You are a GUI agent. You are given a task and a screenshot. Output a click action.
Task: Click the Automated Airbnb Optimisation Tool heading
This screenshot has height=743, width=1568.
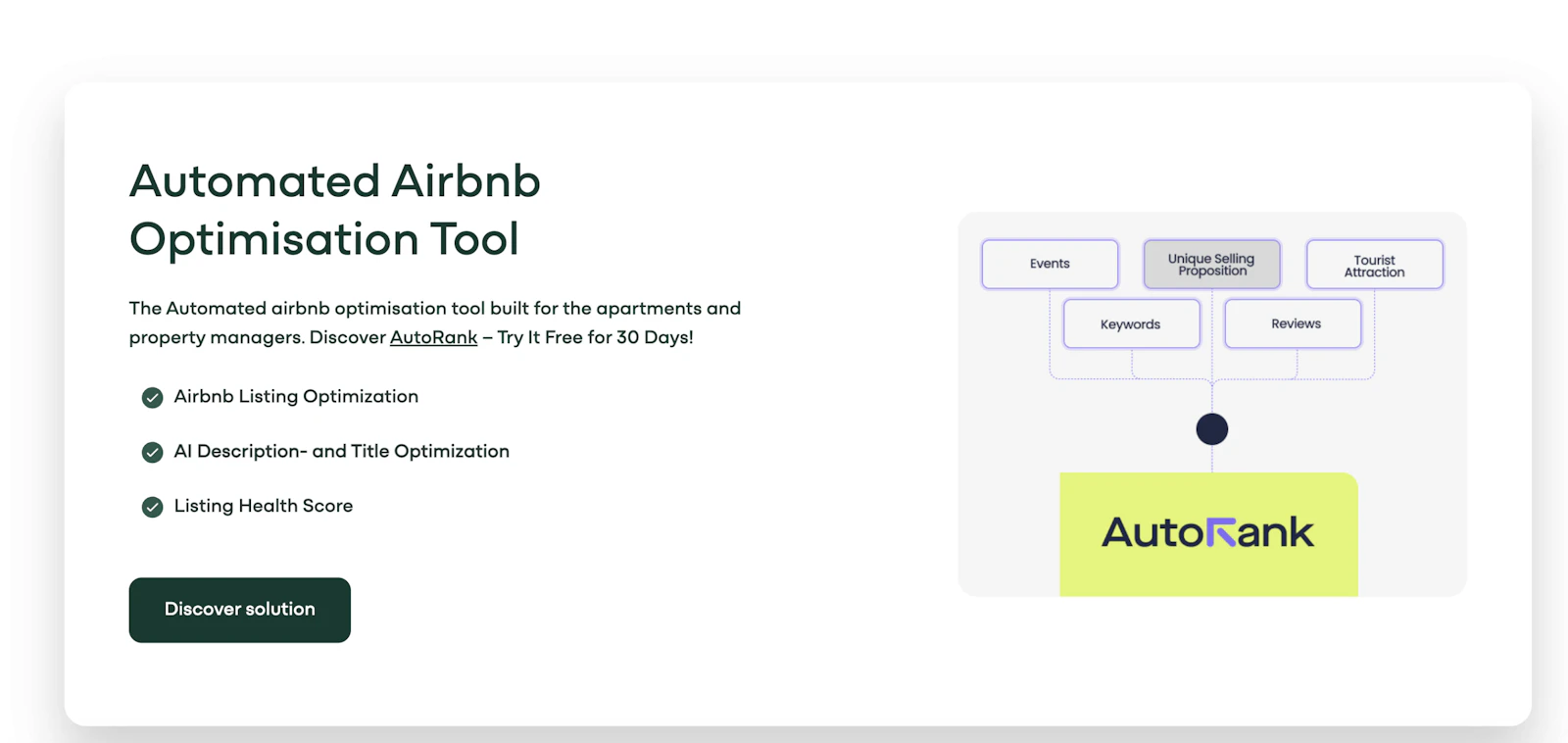point(334,210)
